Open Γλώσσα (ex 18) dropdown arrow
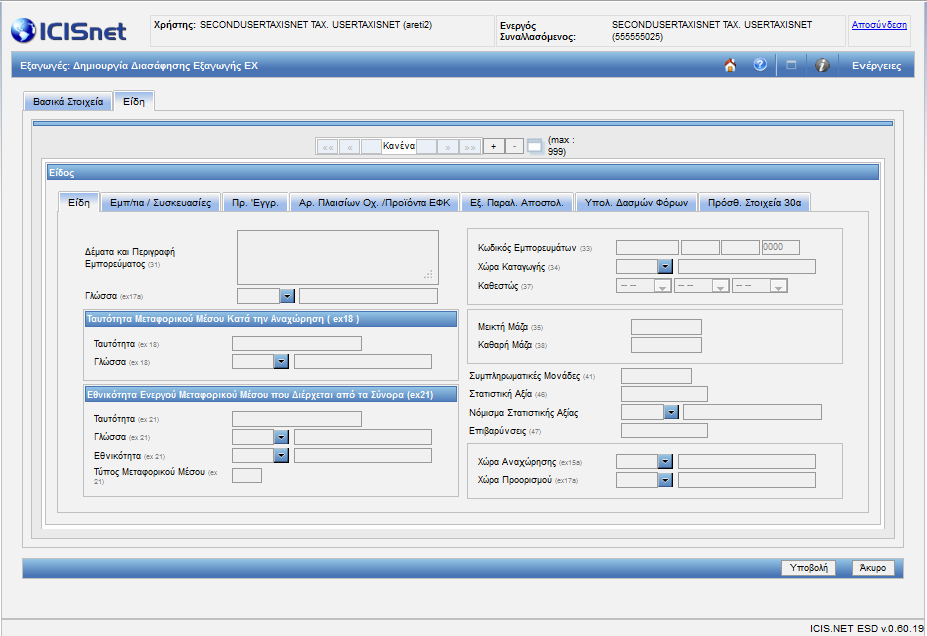Viewport: 927px width, 636px height. [x=281, y=361]
